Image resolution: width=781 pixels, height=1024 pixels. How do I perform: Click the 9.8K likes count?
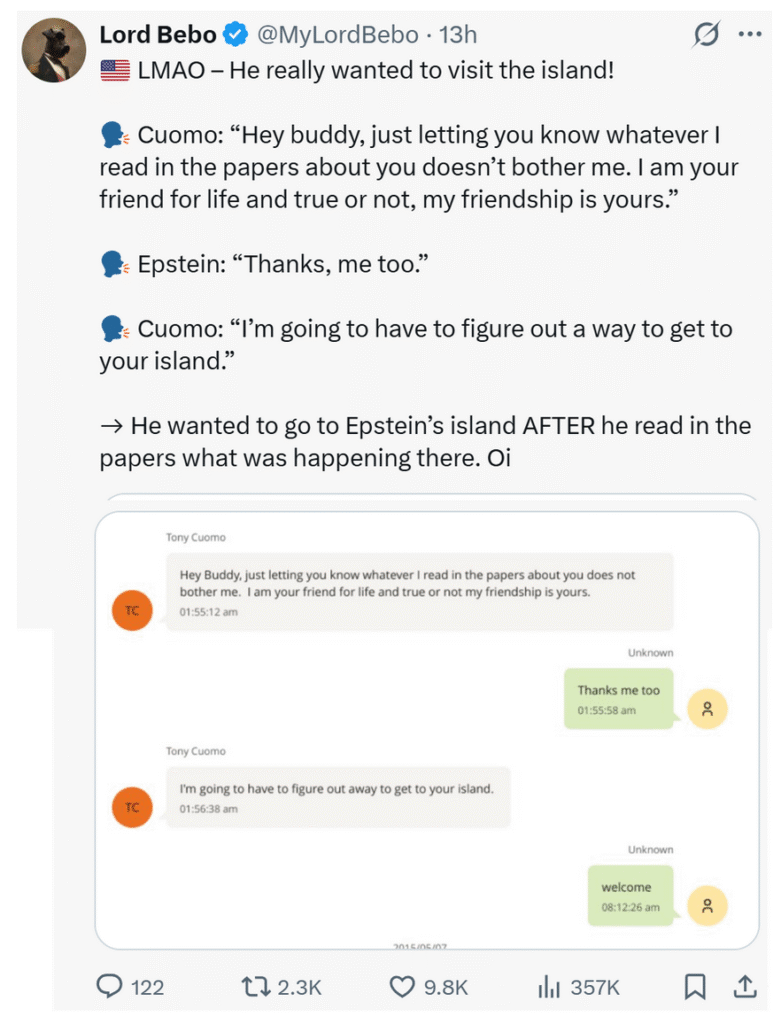click(446, 987)
